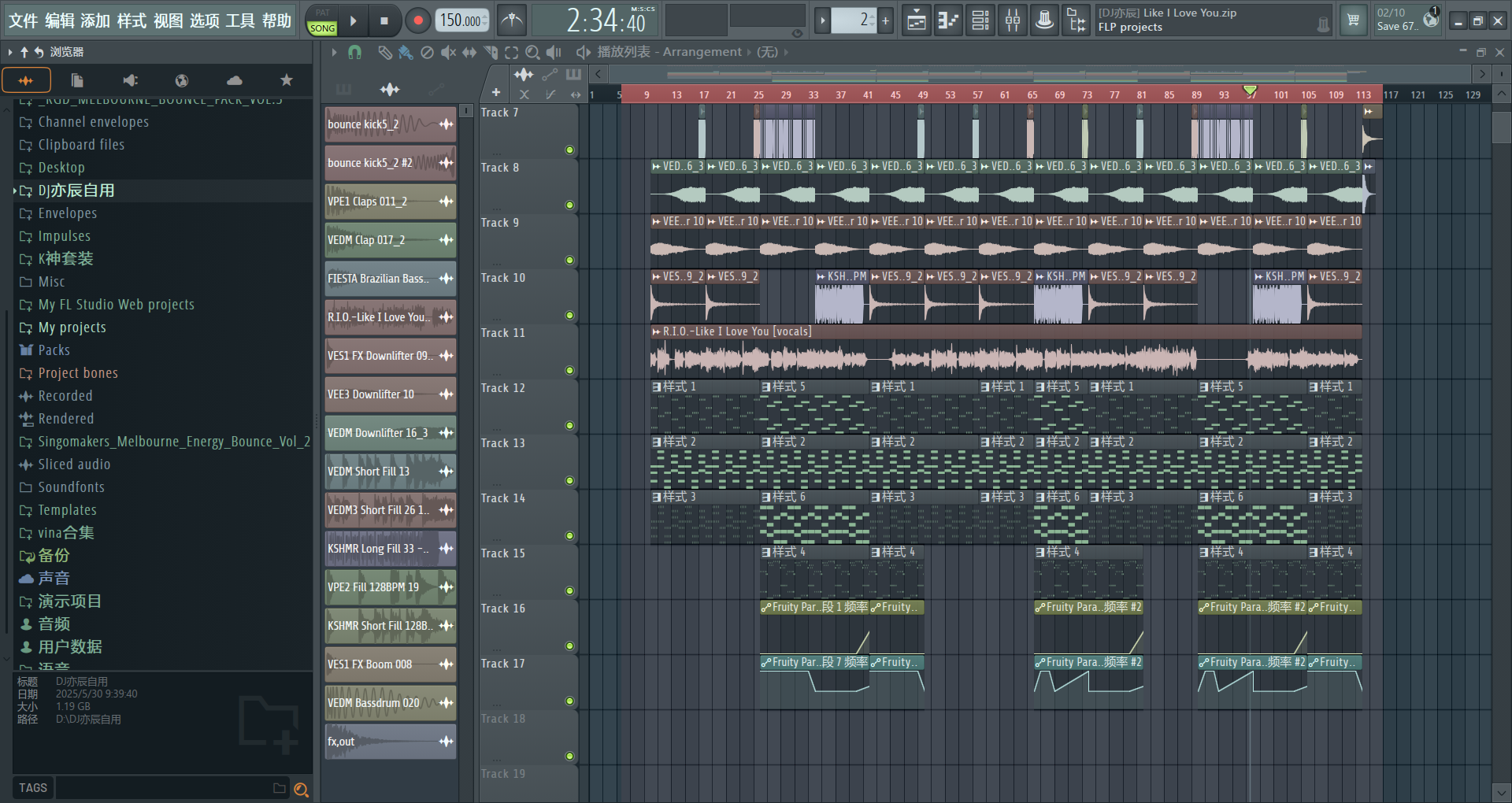Open the 样式 1 clip menu on Track 12
The width and height of the screenshot is (1512, 803).
(656, 387)
